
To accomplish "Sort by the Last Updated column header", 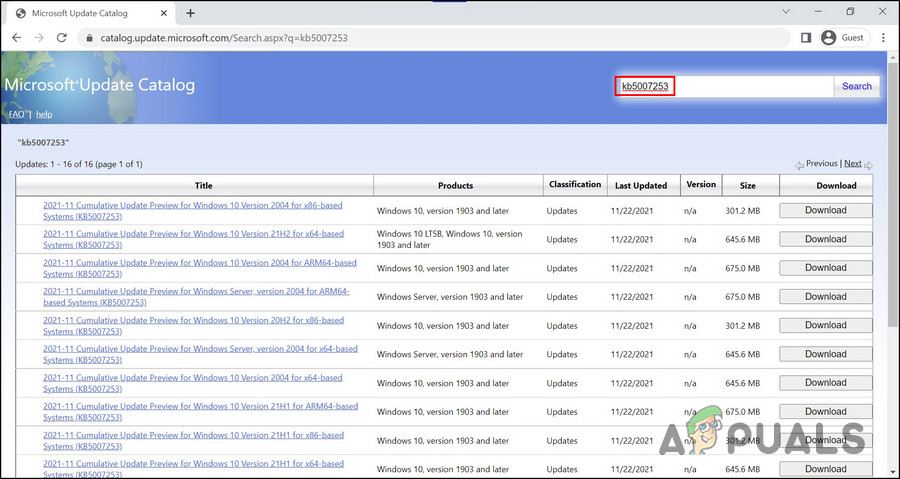I will click(641, 185).
